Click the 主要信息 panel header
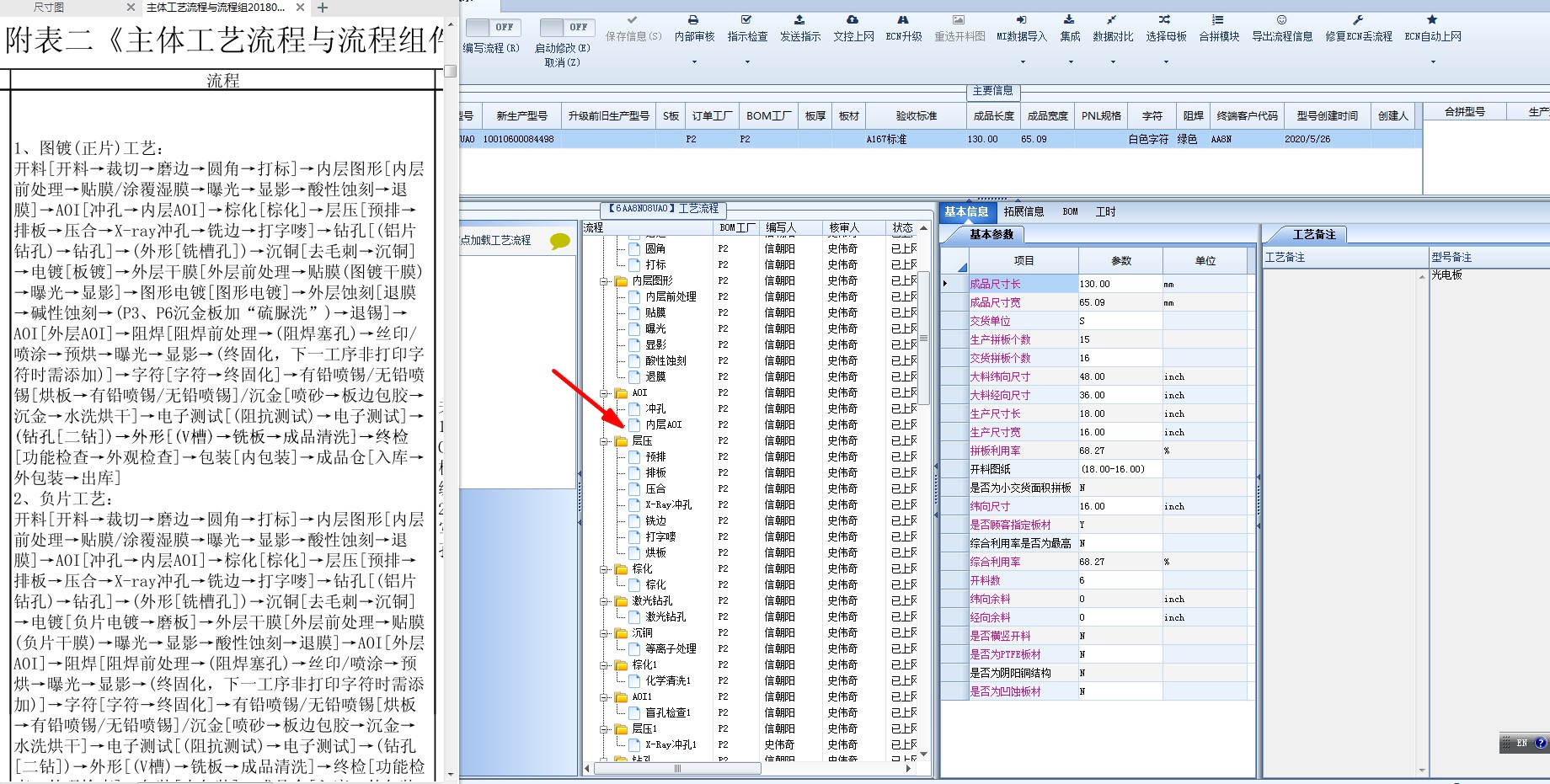 (x=993, y=91)
